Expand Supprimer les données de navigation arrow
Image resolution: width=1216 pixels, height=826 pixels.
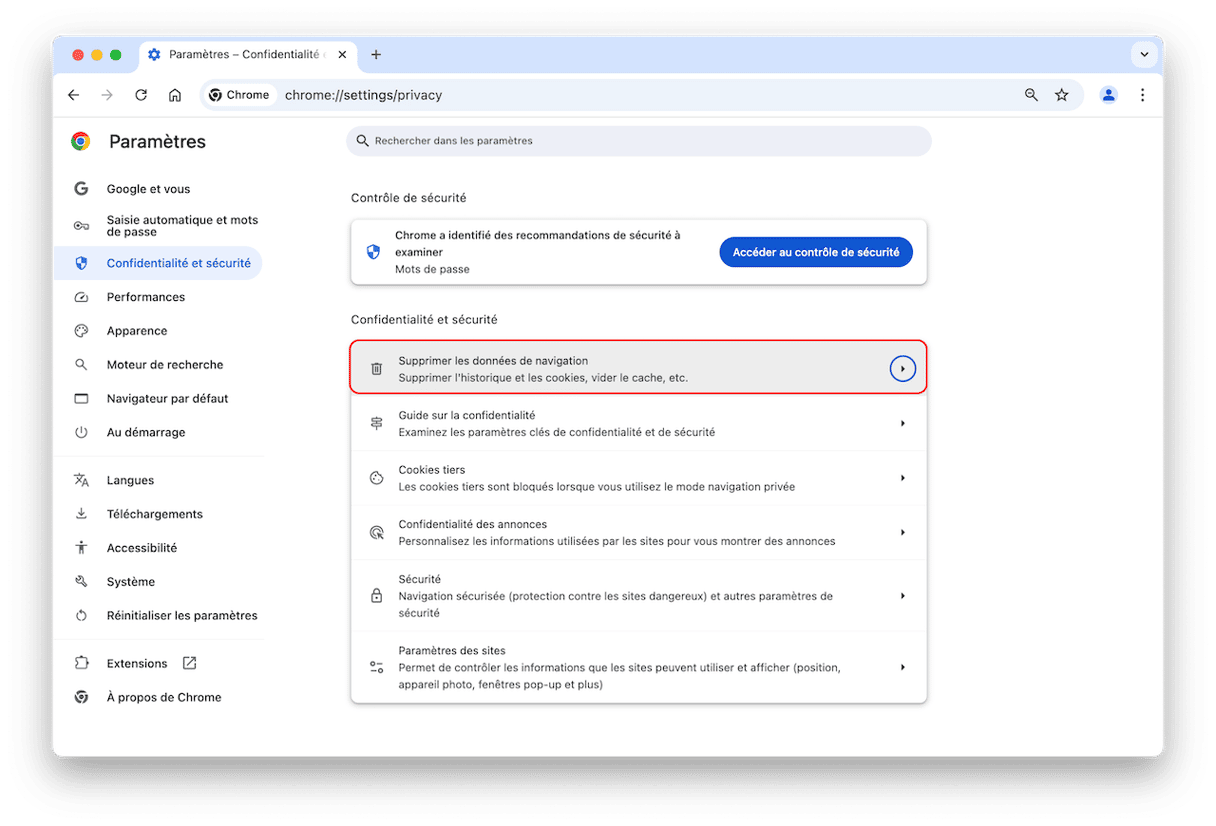click(902, 369)
